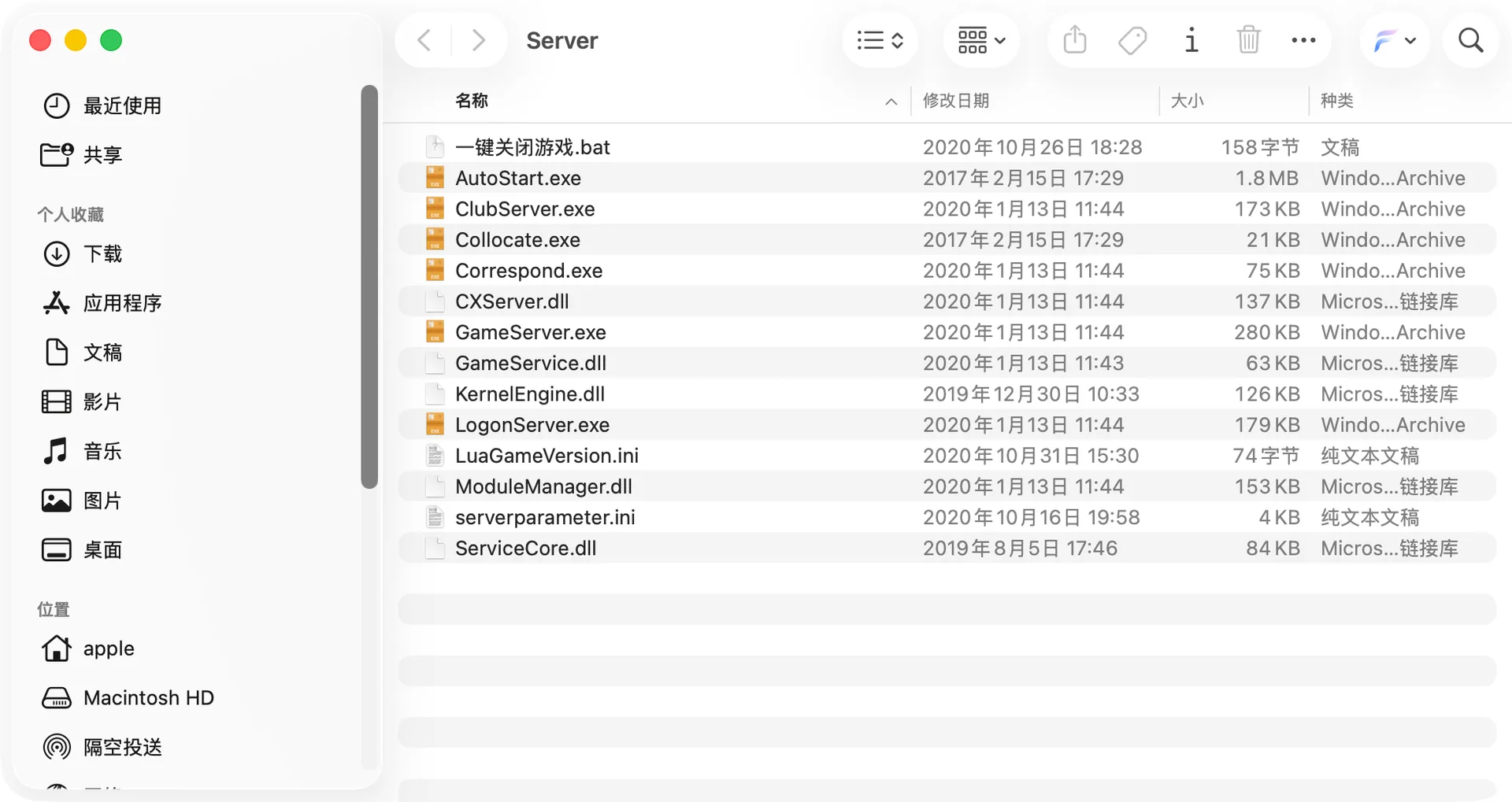This screenshot has width=1512, height=802.
Task: Click the Share toolbar icon
Action: (x=1074, y=40)
